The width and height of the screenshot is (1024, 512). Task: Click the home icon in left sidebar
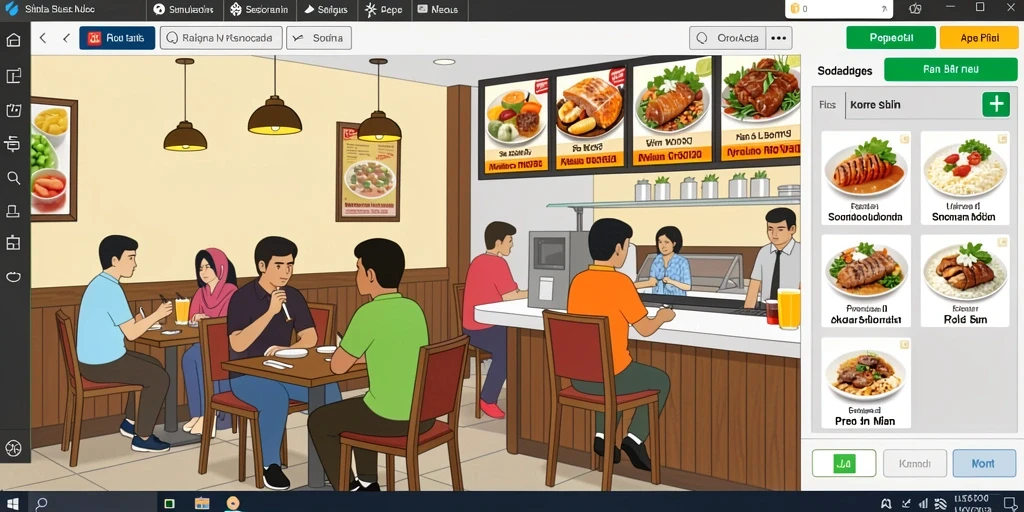pyautogui.click(x=13, y=40)
